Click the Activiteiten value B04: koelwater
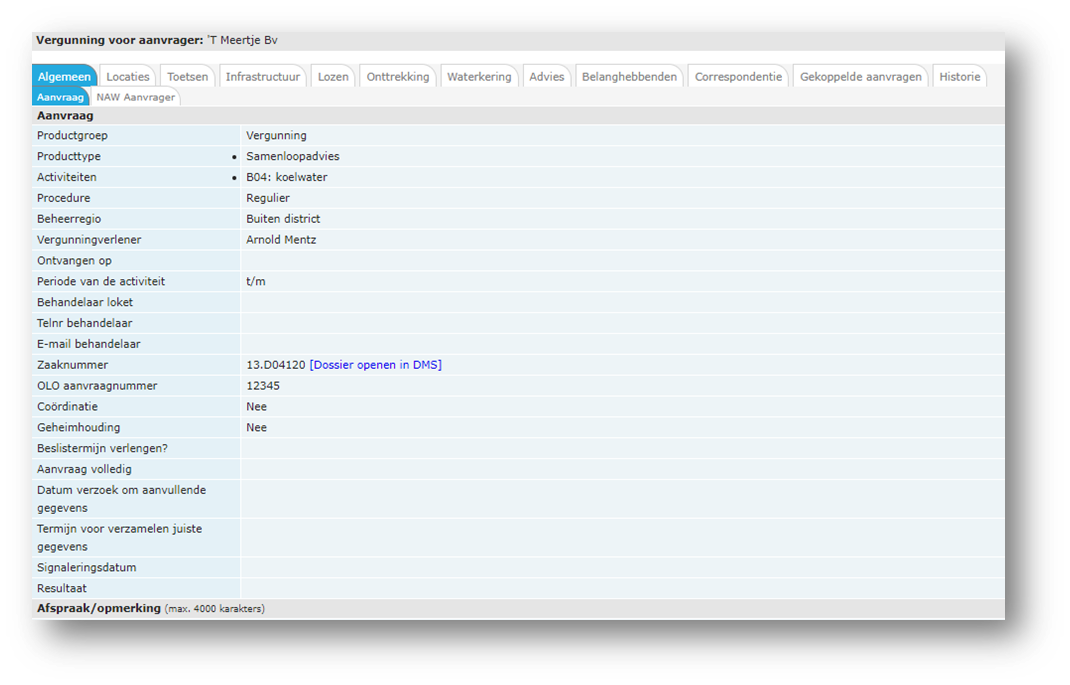 [x=287, y=177]
